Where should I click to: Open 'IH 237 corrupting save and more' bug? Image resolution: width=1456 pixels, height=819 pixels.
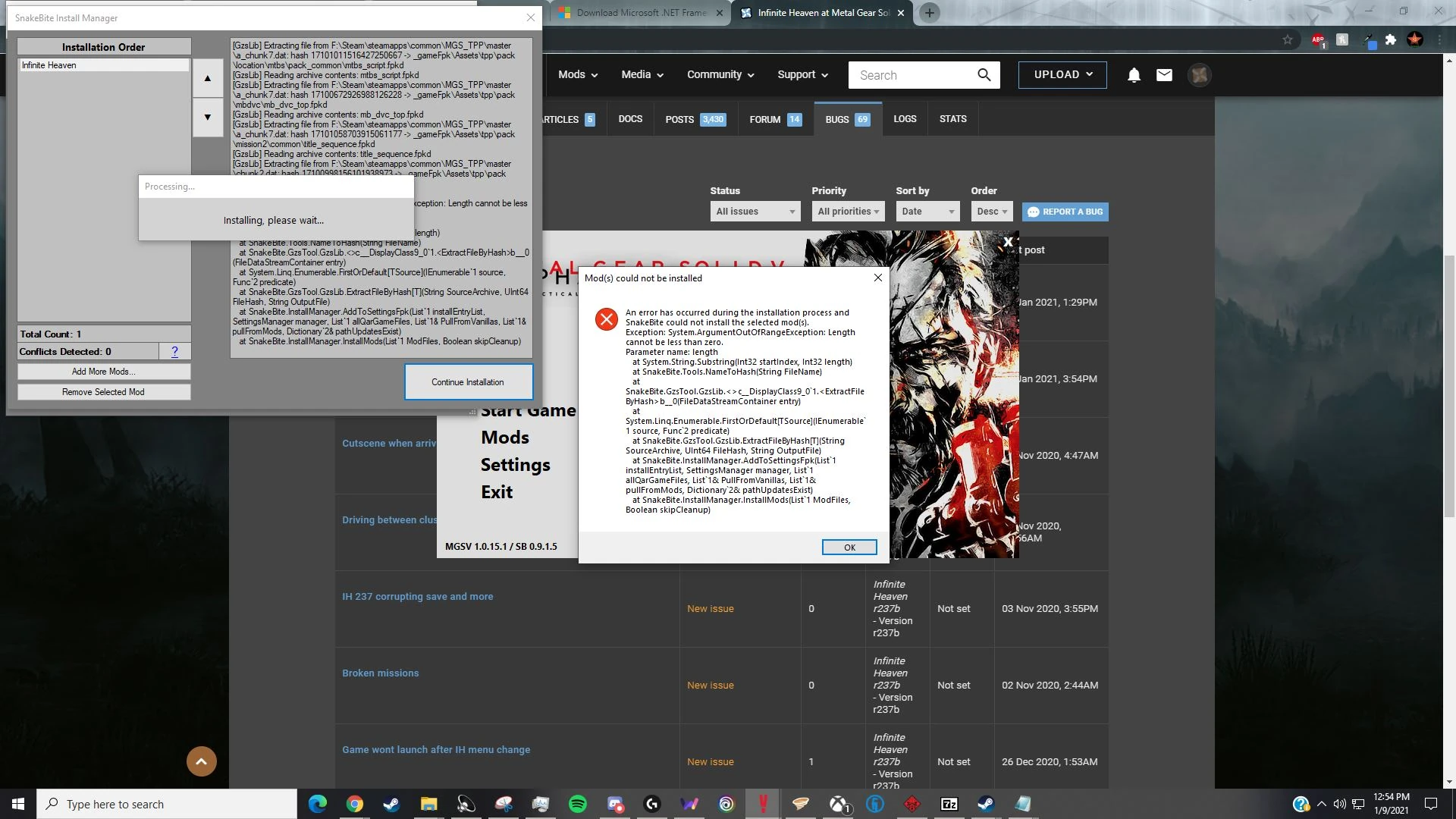(417, 597)
